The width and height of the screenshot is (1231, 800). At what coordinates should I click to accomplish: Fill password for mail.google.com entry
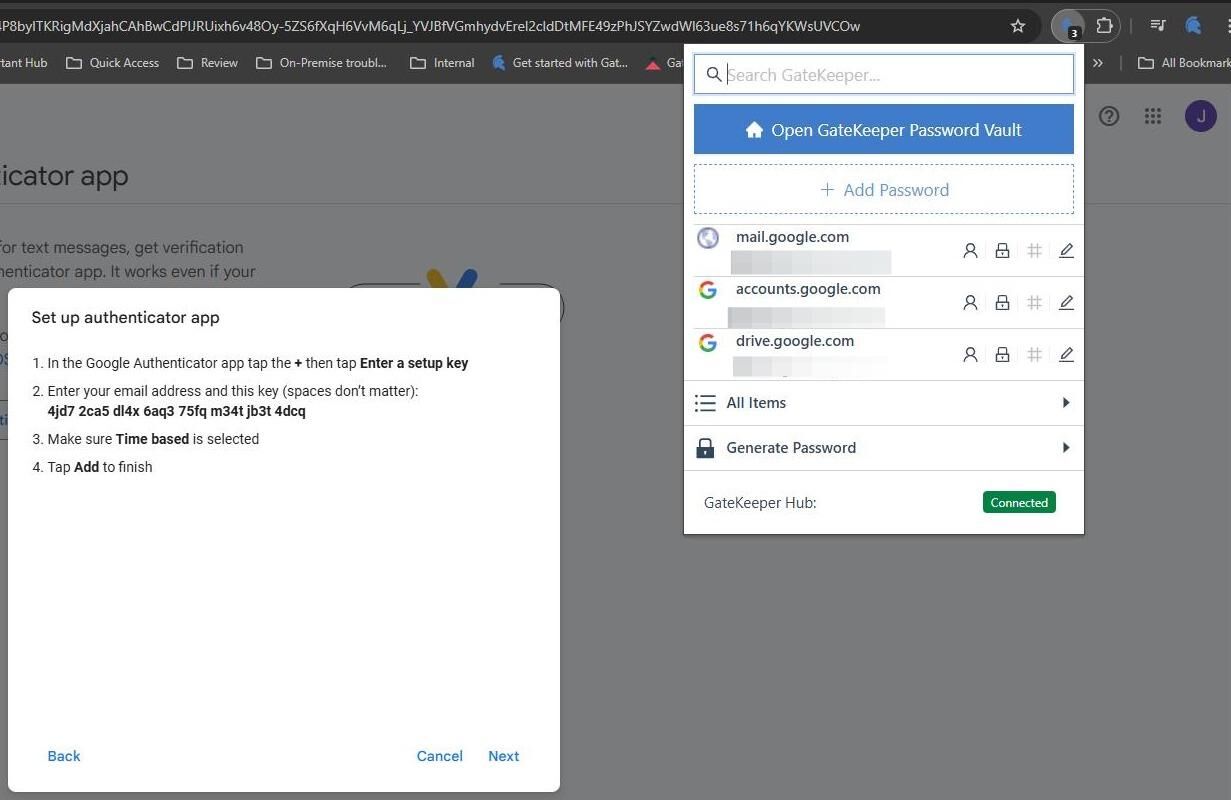coord(1002,251)
